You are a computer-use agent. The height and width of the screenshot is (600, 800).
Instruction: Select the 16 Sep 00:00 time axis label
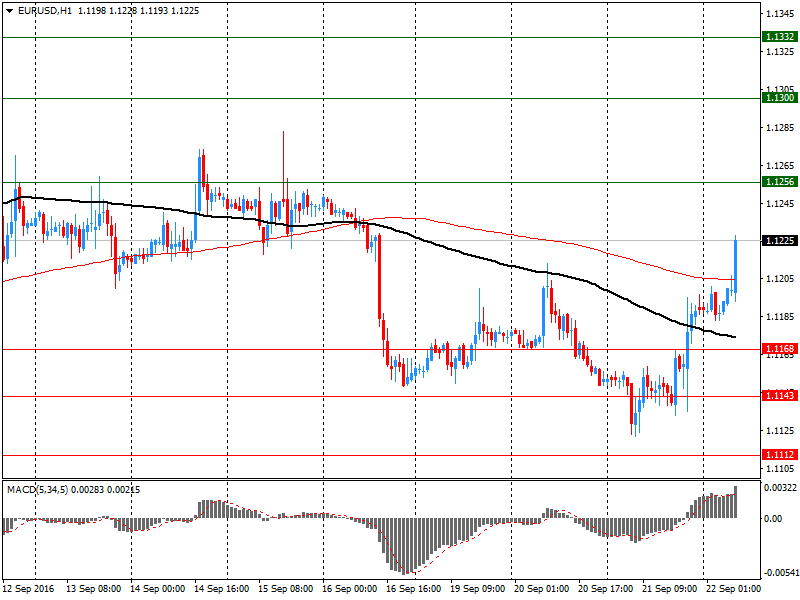pos(349,589)
